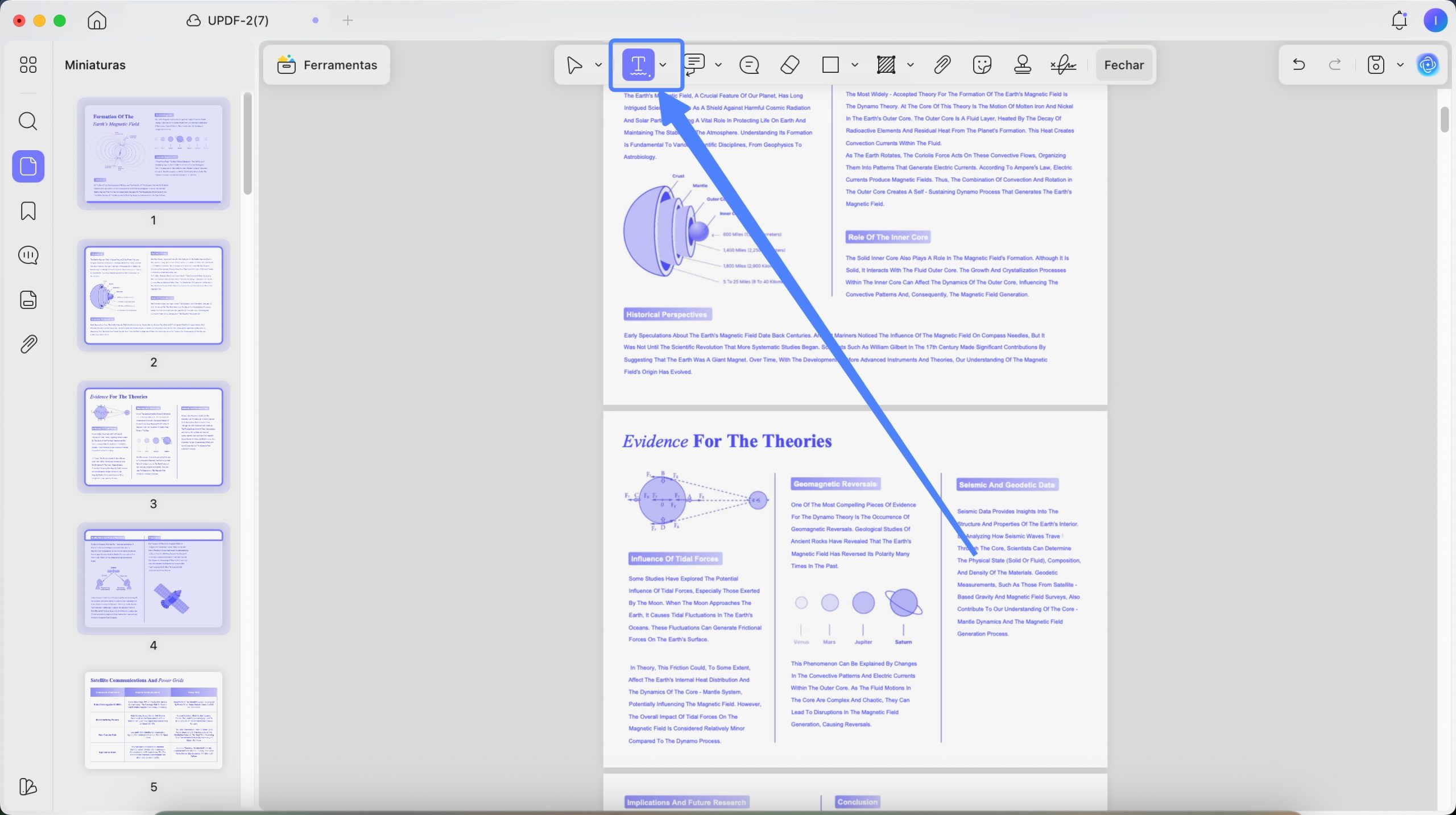The height and width of the screenshot is (815, 1456).
Task: Click the Fechar button
Action: tap(1124, 65)
